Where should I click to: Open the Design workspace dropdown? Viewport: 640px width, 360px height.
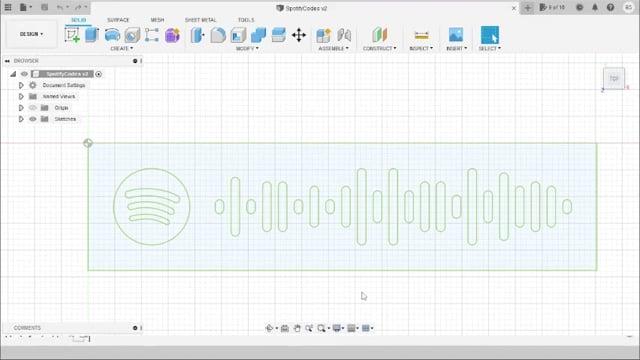click(x=31, y=34)
